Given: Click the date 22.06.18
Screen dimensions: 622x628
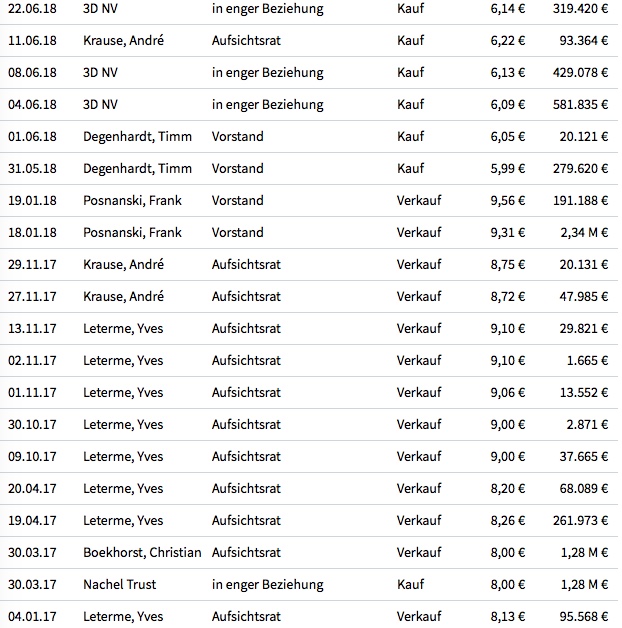Looking at the screenshot, I should (31, 8).
